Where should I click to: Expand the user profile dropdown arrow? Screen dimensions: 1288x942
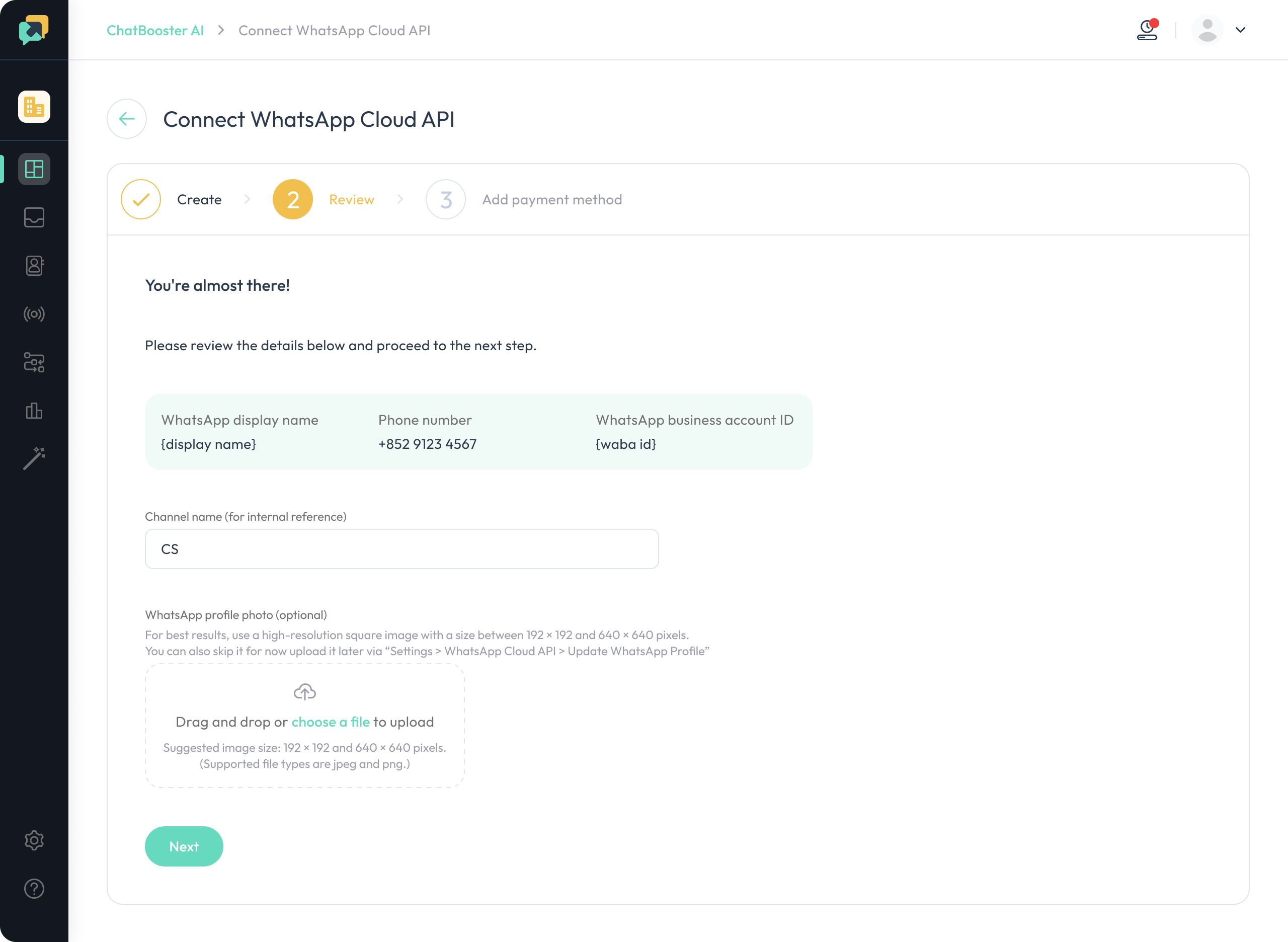pos(1241,30)
